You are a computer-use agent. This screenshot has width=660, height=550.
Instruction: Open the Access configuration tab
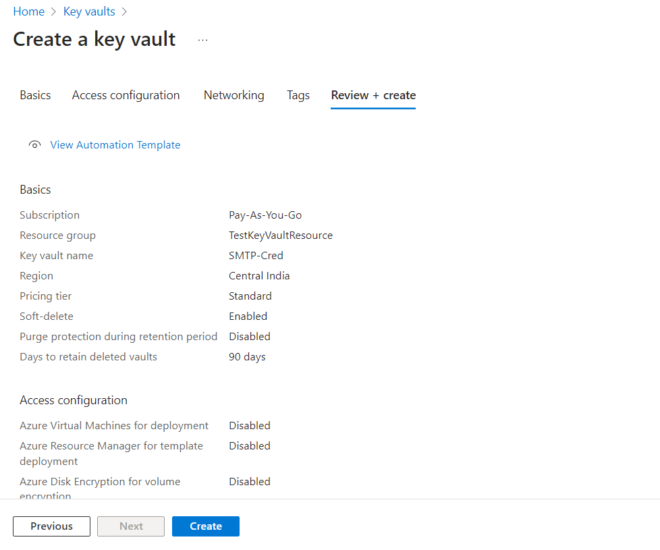[x=126, y=96]
